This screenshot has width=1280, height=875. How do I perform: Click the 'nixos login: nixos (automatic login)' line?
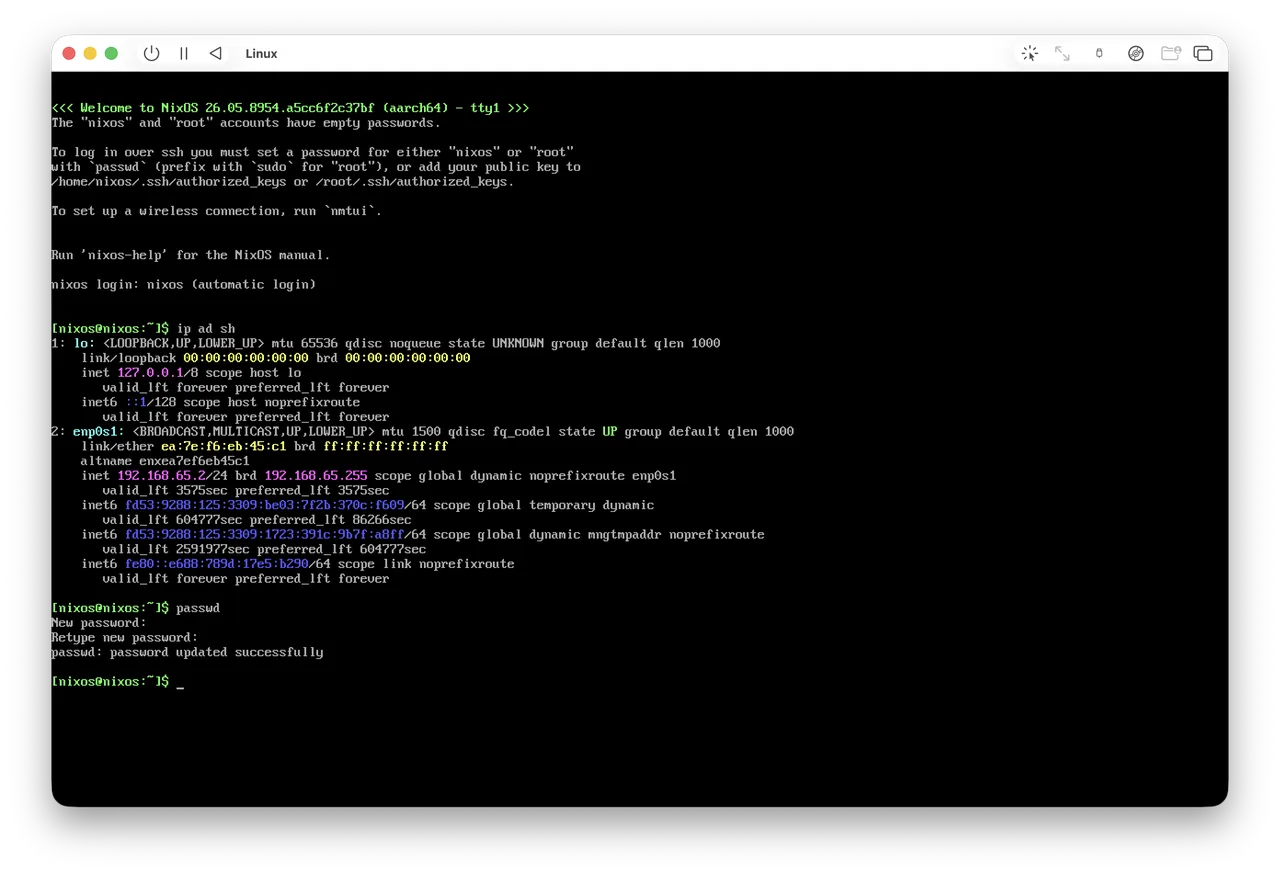[183, 284]
